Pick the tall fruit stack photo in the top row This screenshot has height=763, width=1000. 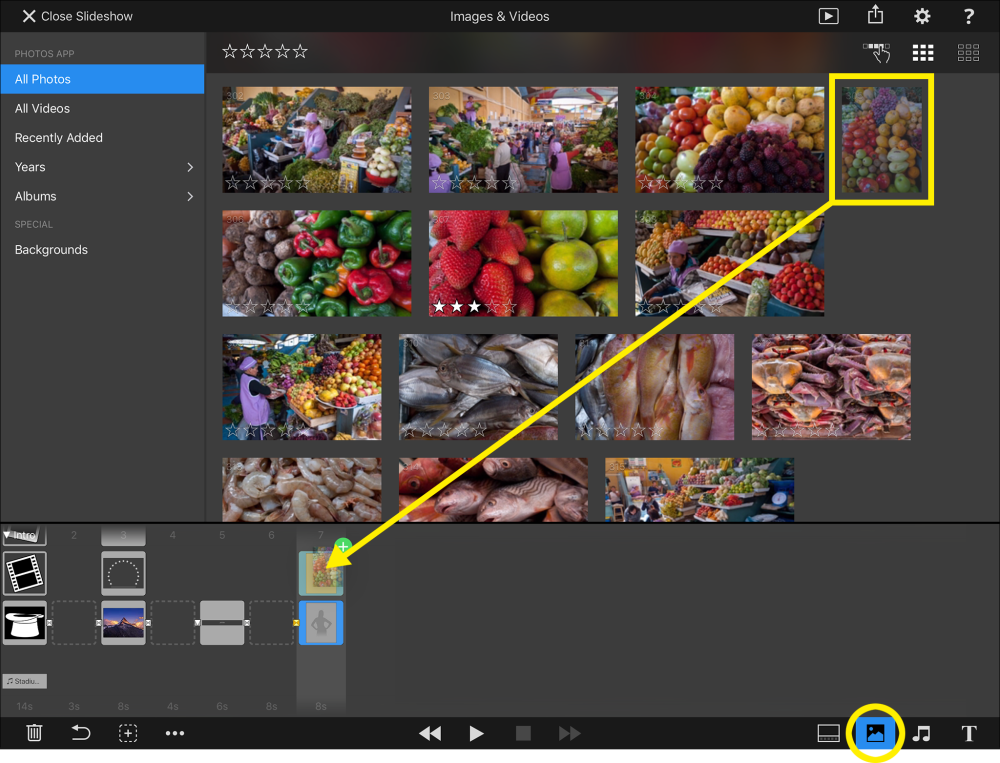click(x=881, y=140)
